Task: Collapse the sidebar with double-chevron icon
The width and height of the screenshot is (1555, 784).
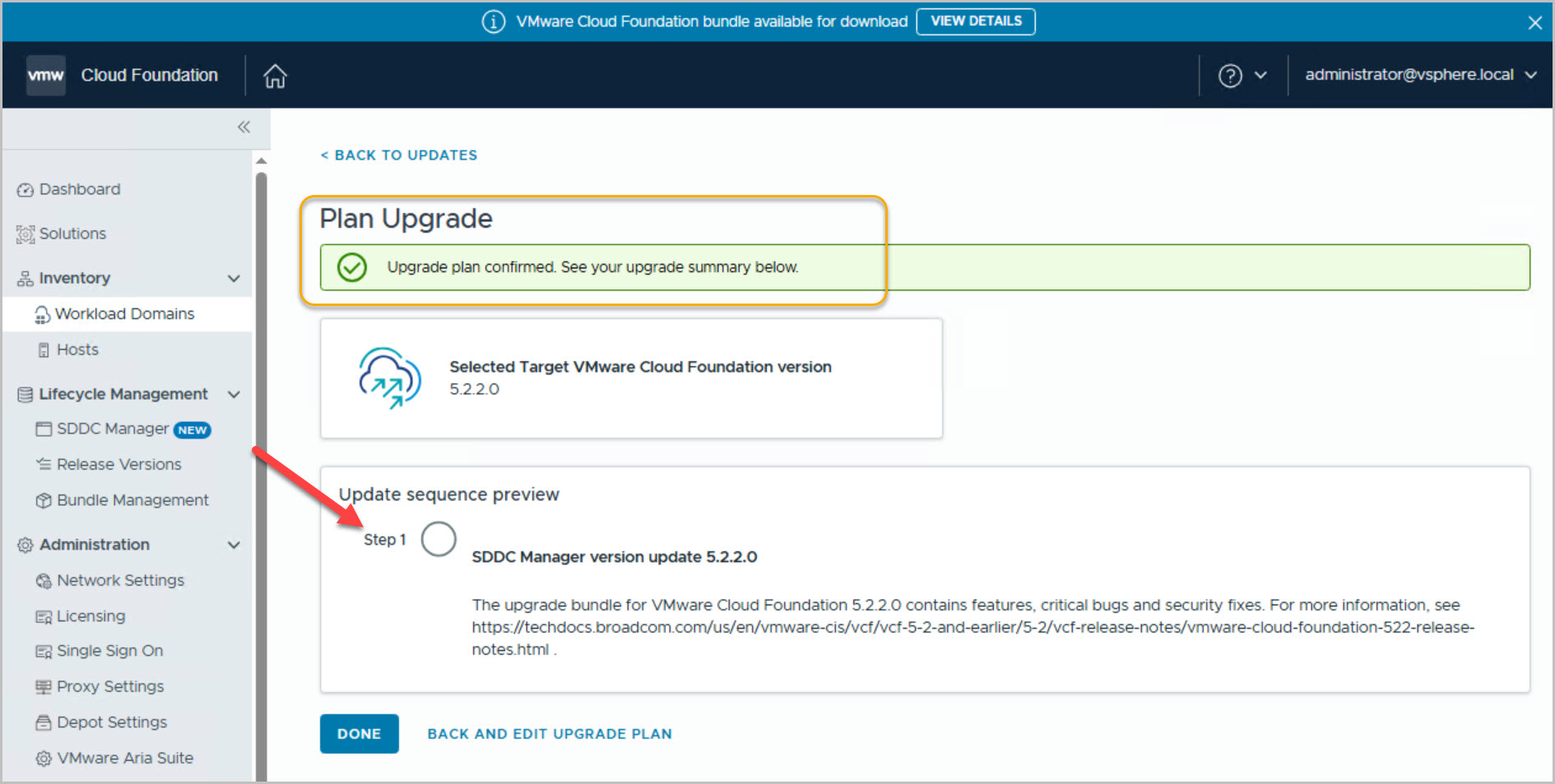Action: (244, 127)
